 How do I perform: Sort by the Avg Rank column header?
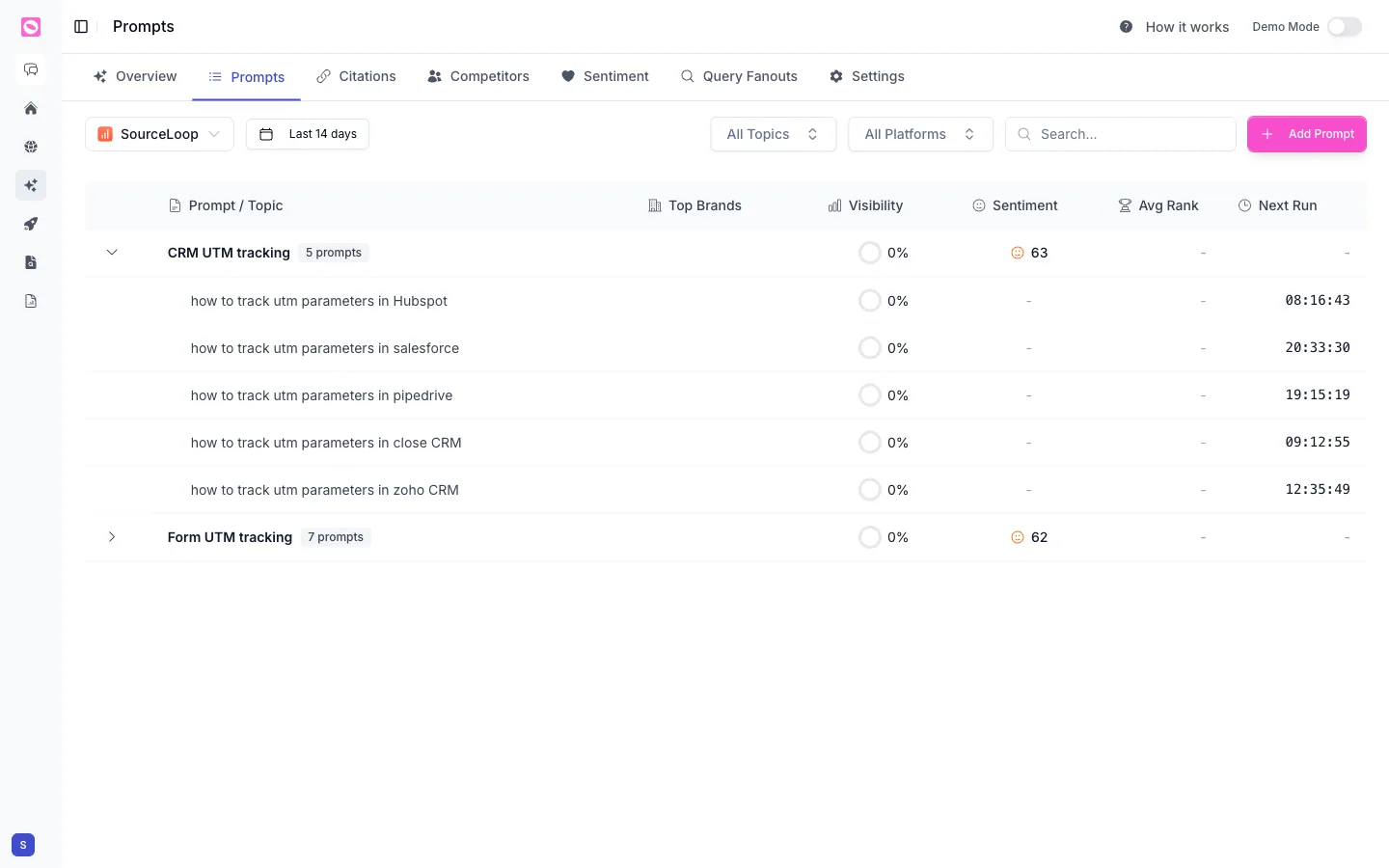(1157, 205)
